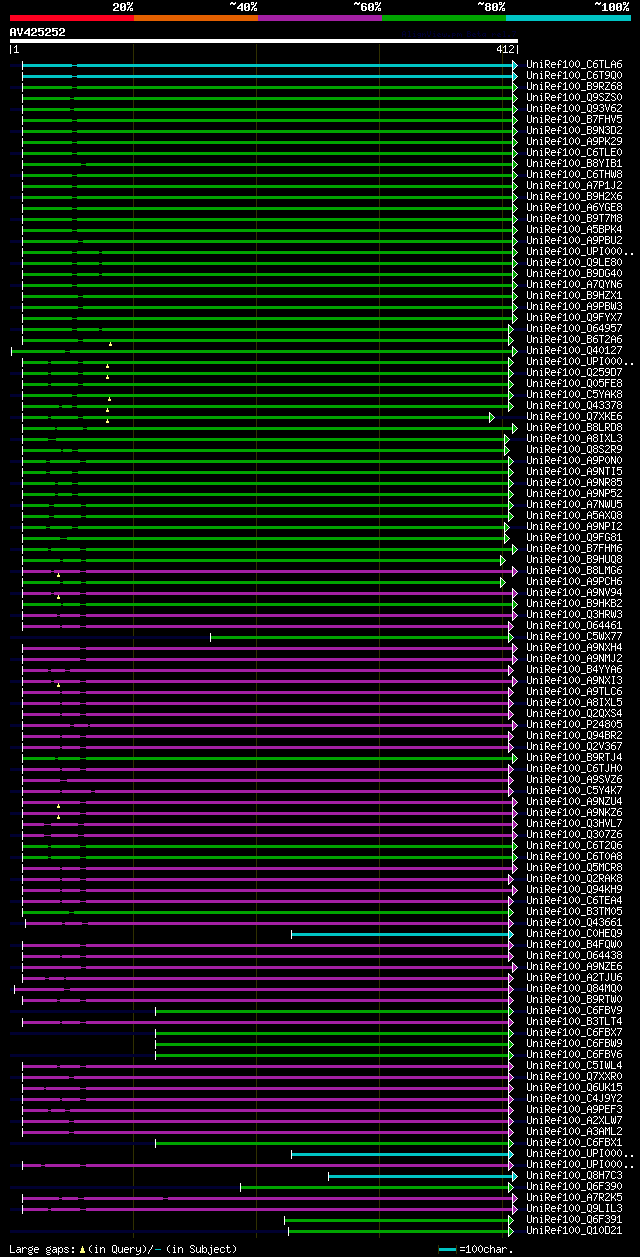The width and height of the screenshot is (640, 1257).
Task: Click the cyan alignment bar of UniRef100_C0HEQ9
Action: (402, 933)
